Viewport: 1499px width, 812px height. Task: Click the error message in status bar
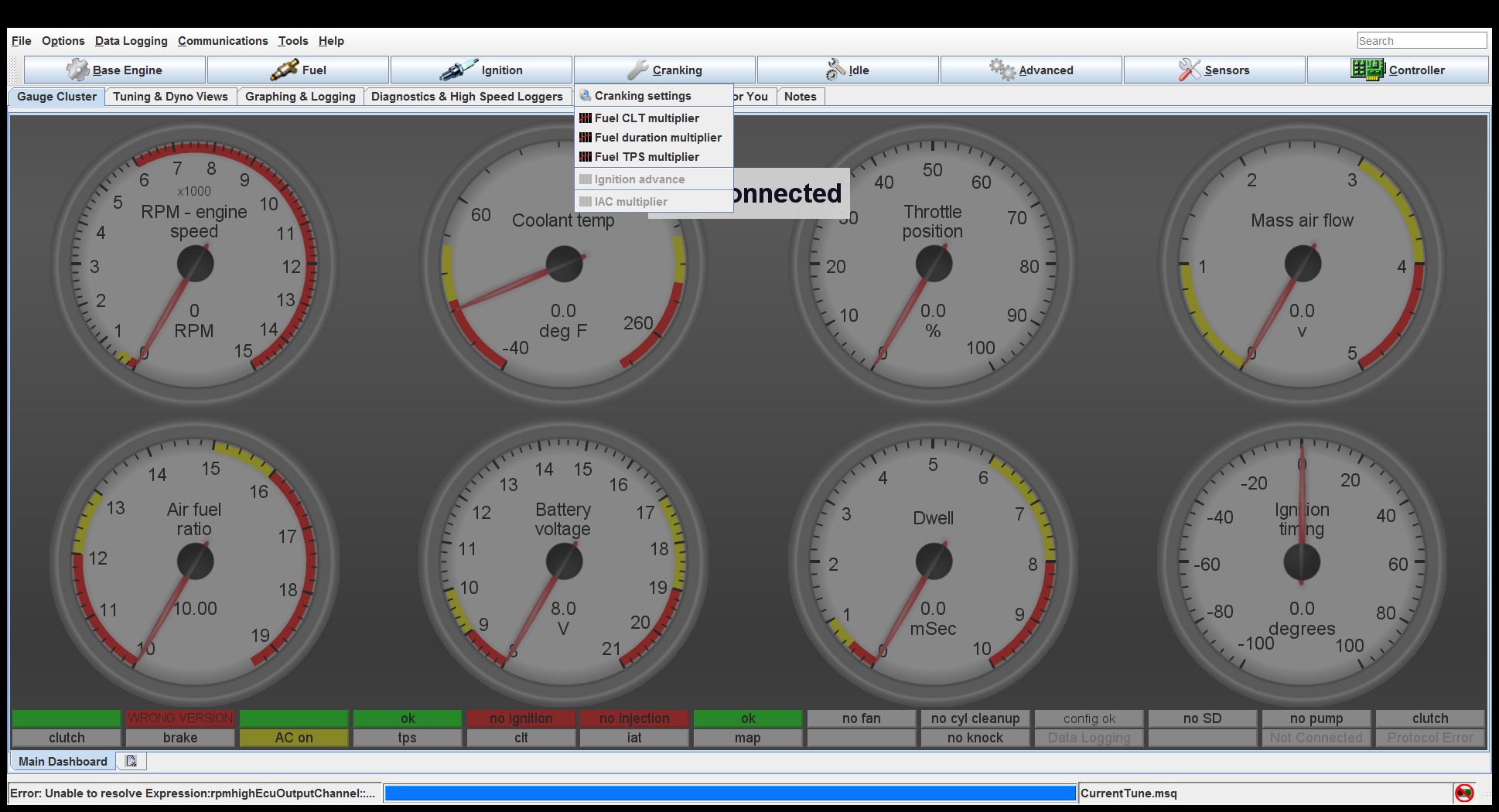tap(193, 793)
